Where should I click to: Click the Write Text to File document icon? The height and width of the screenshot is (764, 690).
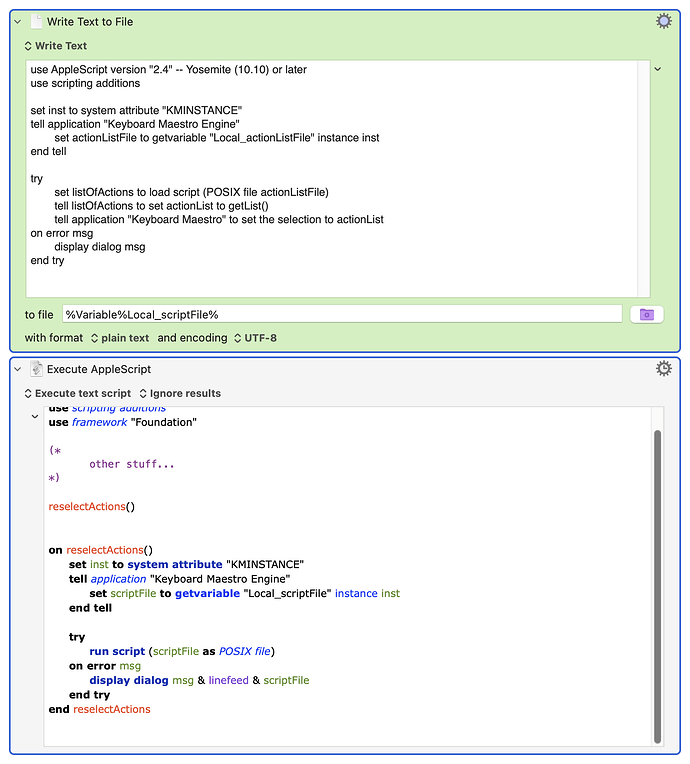click(36, 22)
